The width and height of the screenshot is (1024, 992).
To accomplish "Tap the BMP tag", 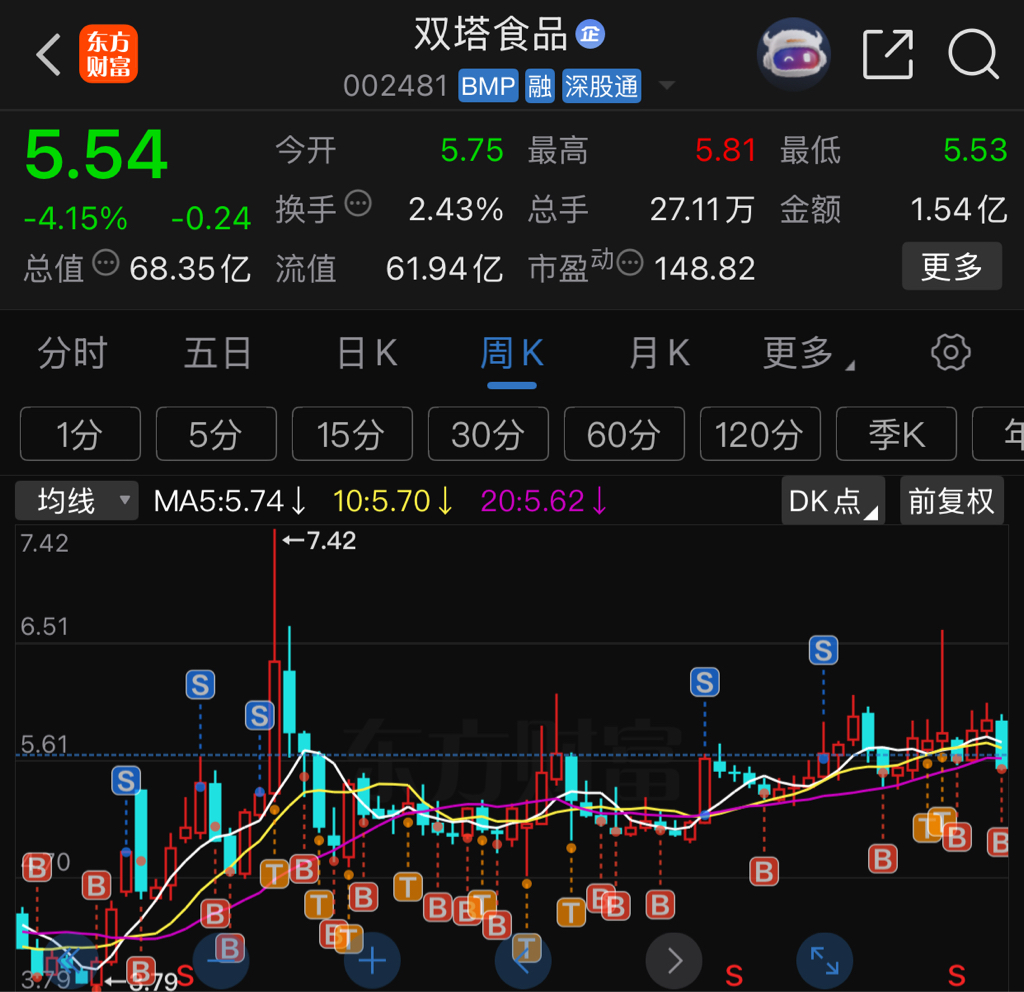I will [x=488, y=86].
